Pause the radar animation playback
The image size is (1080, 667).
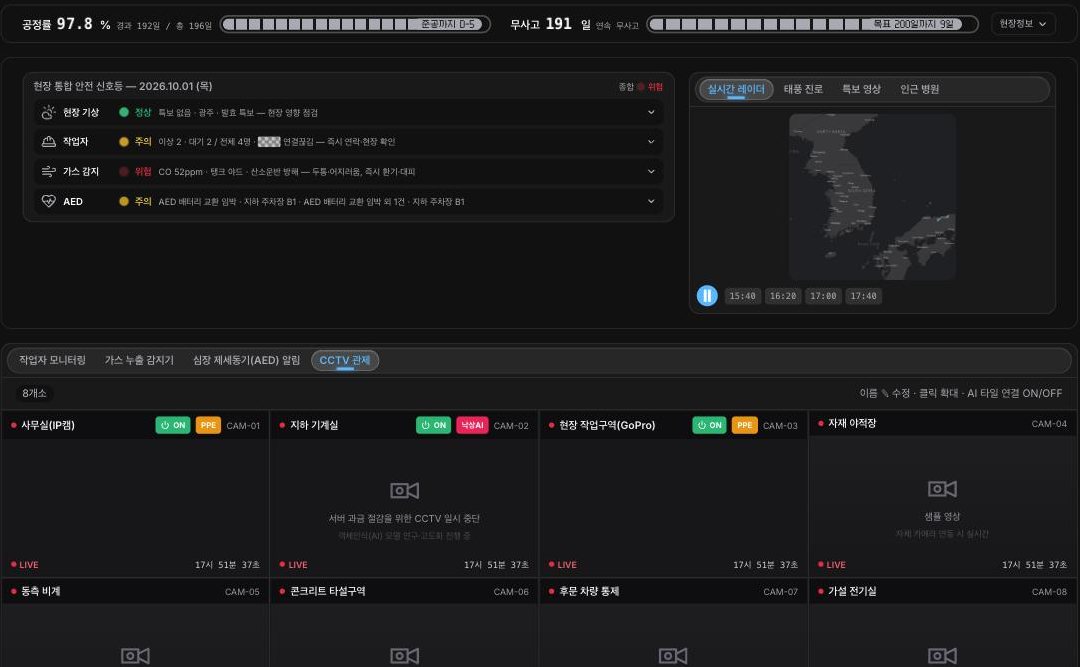[x=707, y=296]
